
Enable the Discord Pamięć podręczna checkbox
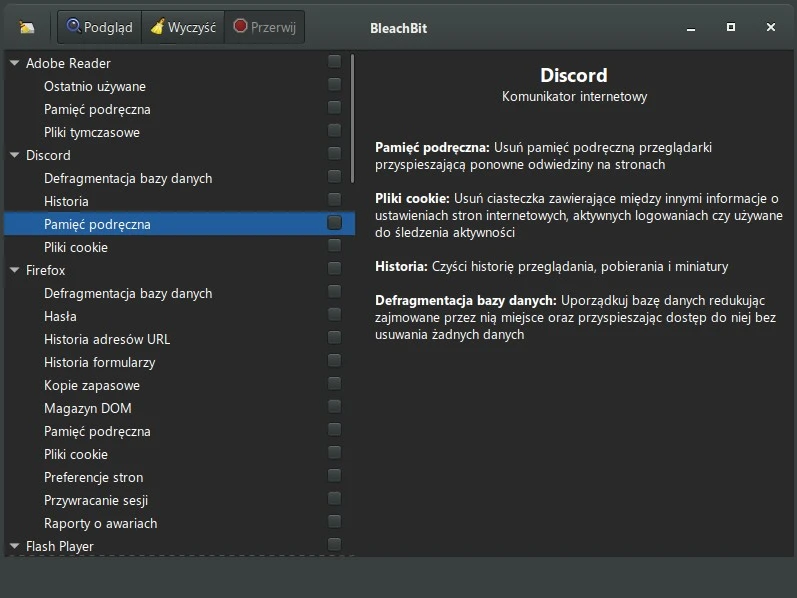tap(334, 223)
